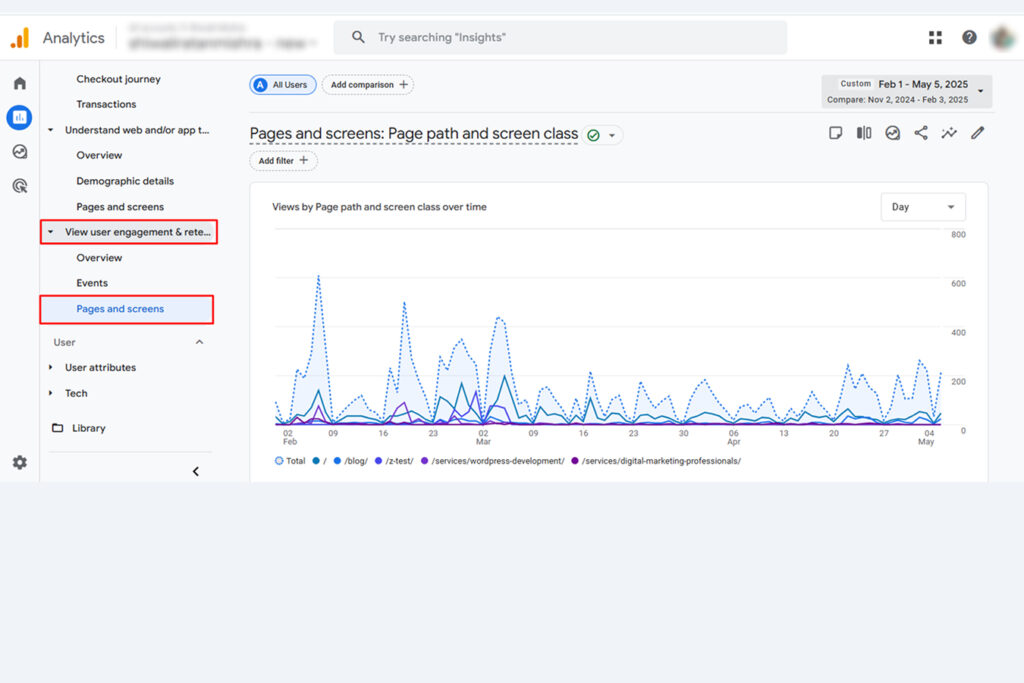Open the Help icon
Screen dimensions: 1024x683
(969, 37)
